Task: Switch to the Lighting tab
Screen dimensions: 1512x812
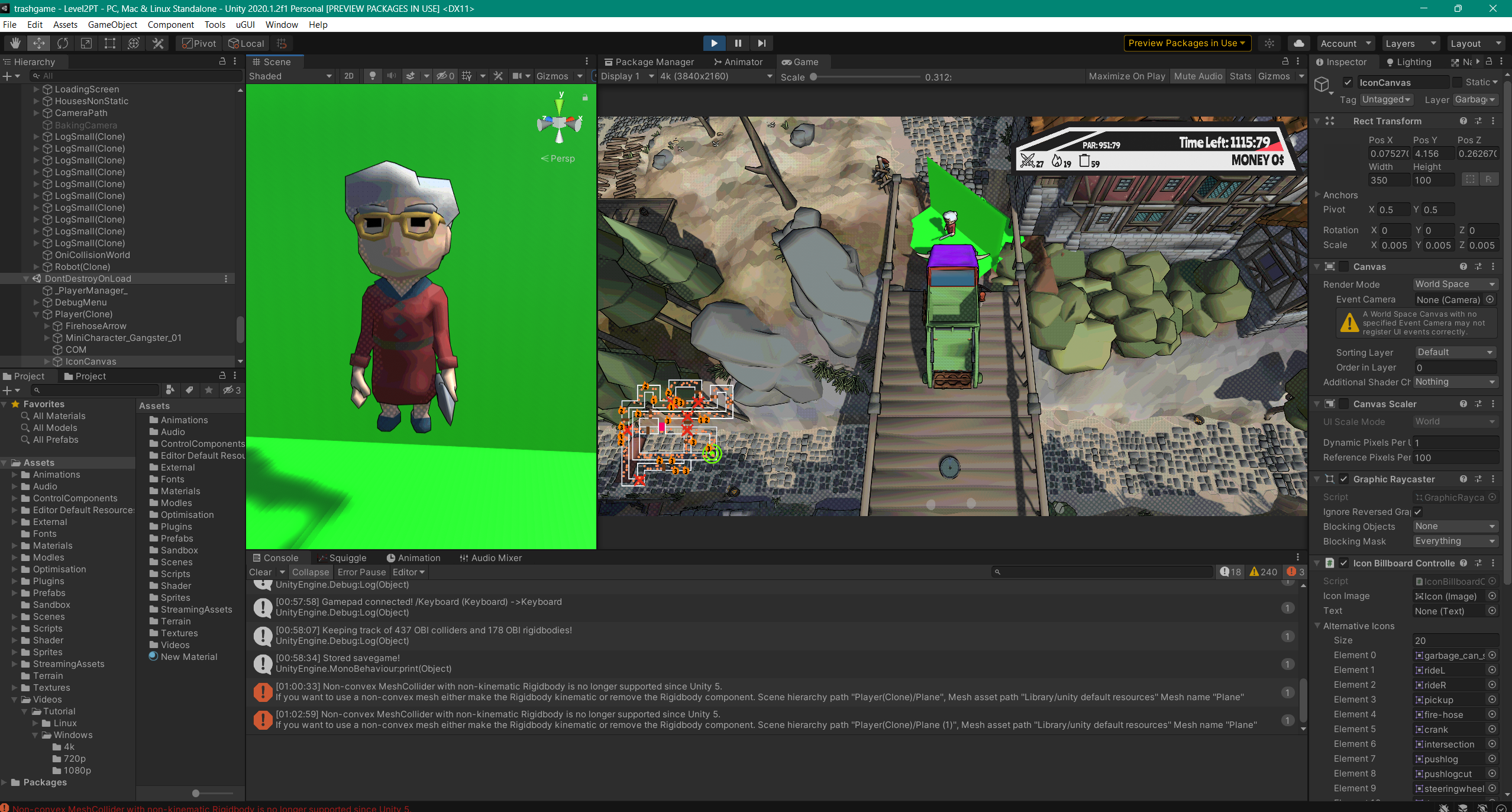Action: (x=1408, y=62)
